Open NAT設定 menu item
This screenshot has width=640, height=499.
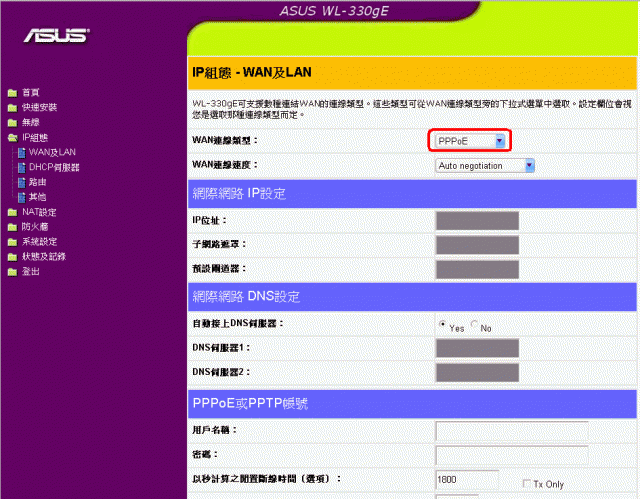pyautogui.click(x=39, y=212)
